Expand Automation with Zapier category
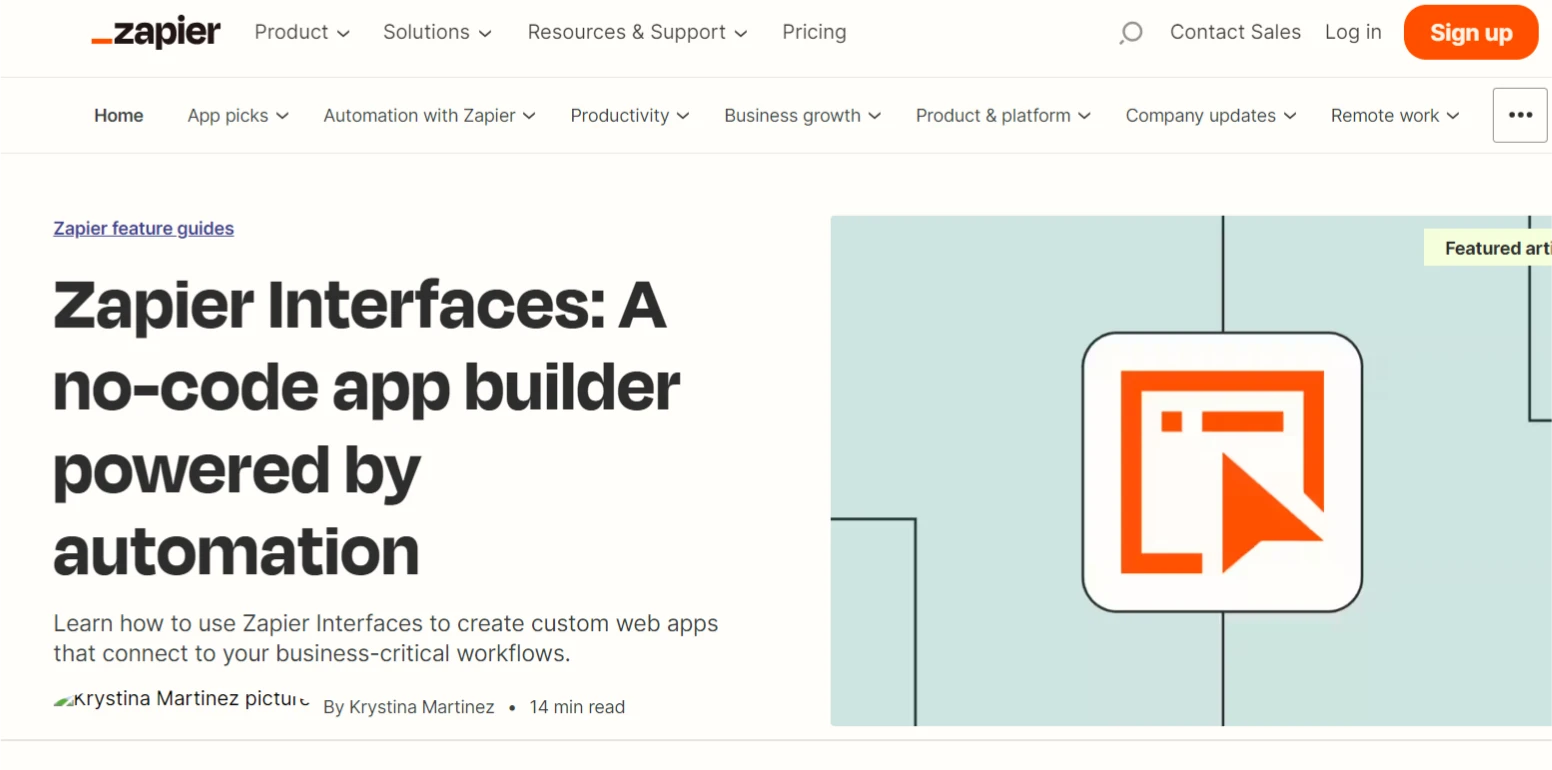1552x770 pixels. point(429,115)
